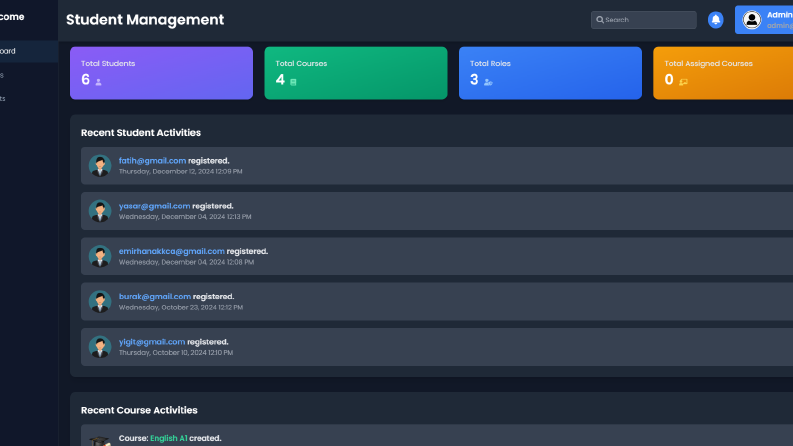Open the Total Roles card
Viewport: 793px width, 446px height.
(550, 73)
